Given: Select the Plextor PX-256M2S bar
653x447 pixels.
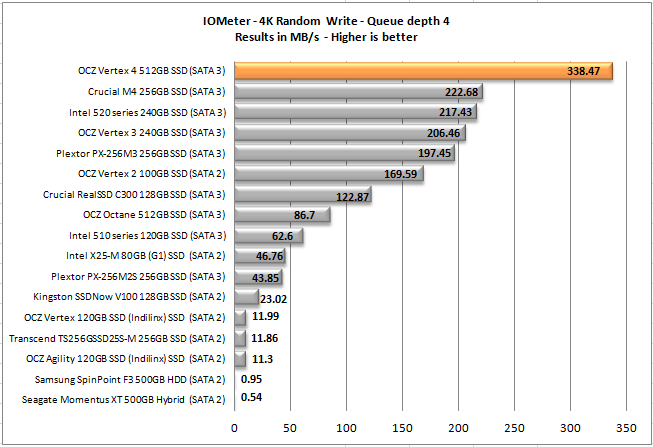Looking at the screenshot, I should (259, 277).
